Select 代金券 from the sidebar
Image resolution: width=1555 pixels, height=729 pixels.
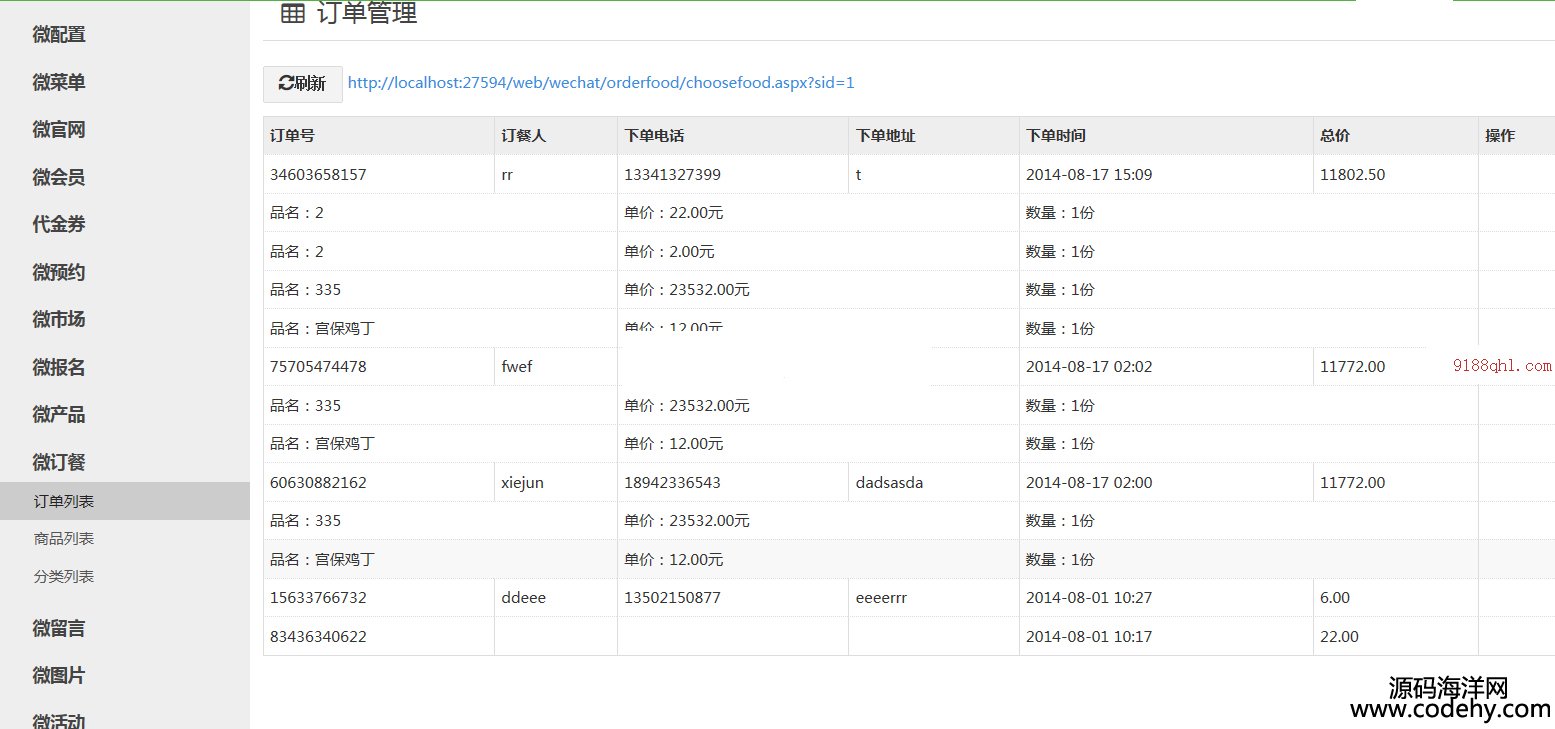pos(59,225)
